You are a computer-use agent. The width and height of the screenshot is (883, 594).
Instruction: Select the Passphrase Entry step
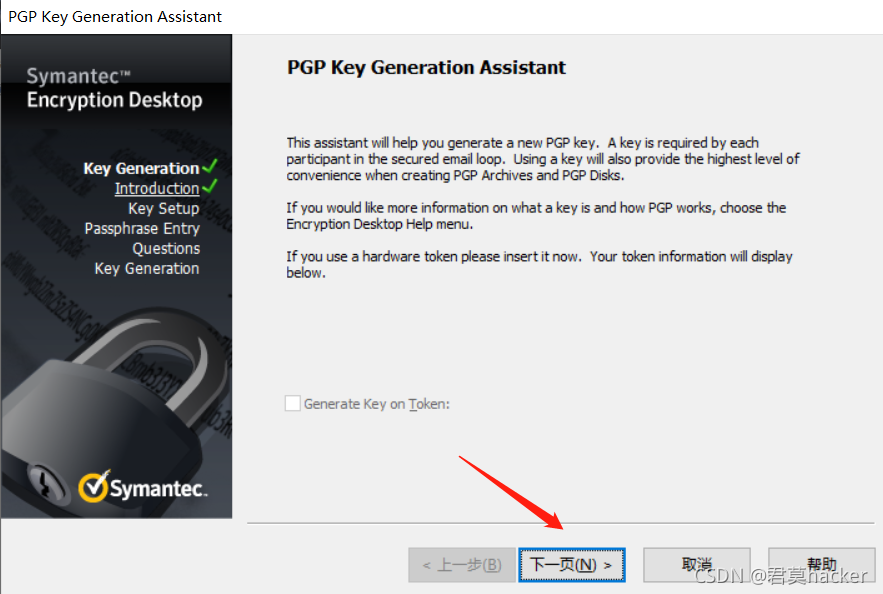(142, 229)
